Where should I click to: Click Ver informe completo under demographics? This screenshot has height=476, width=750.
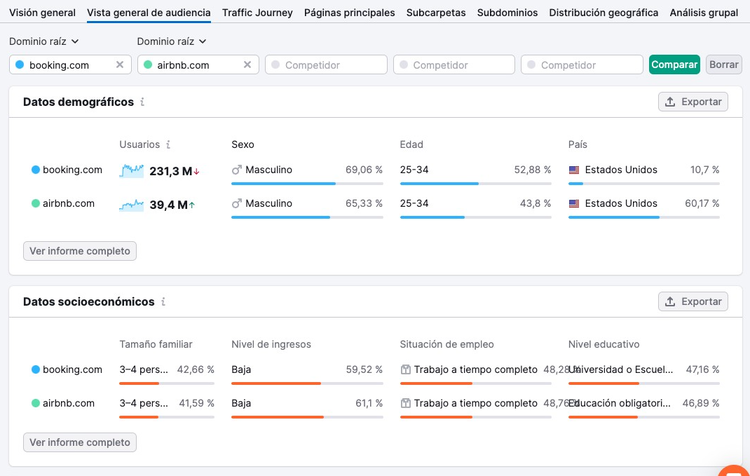coord(80,251)
